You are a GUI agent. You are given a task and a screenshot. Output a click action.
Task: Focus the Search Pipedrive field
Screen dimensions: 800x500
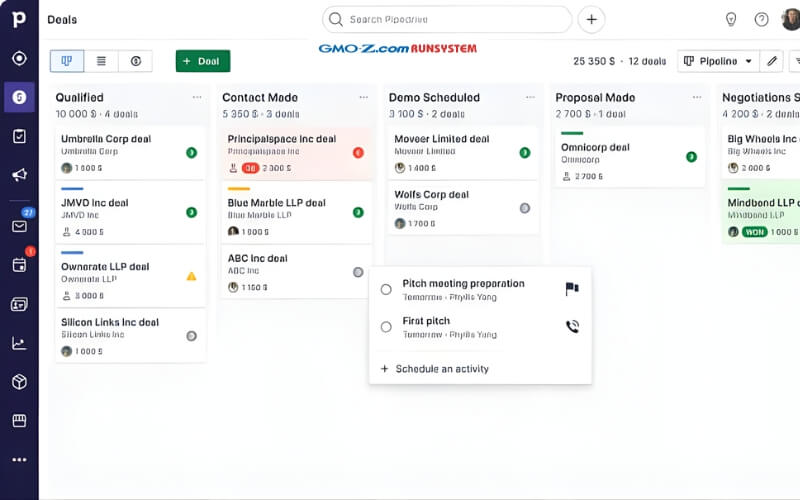coord(447,19)
